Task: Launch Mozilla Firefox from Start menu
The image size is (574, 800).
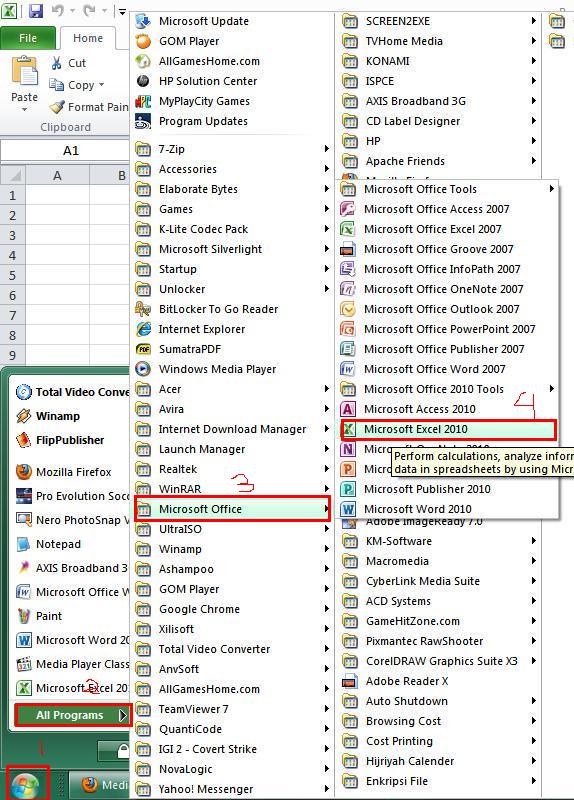Action: coord(64,472)
